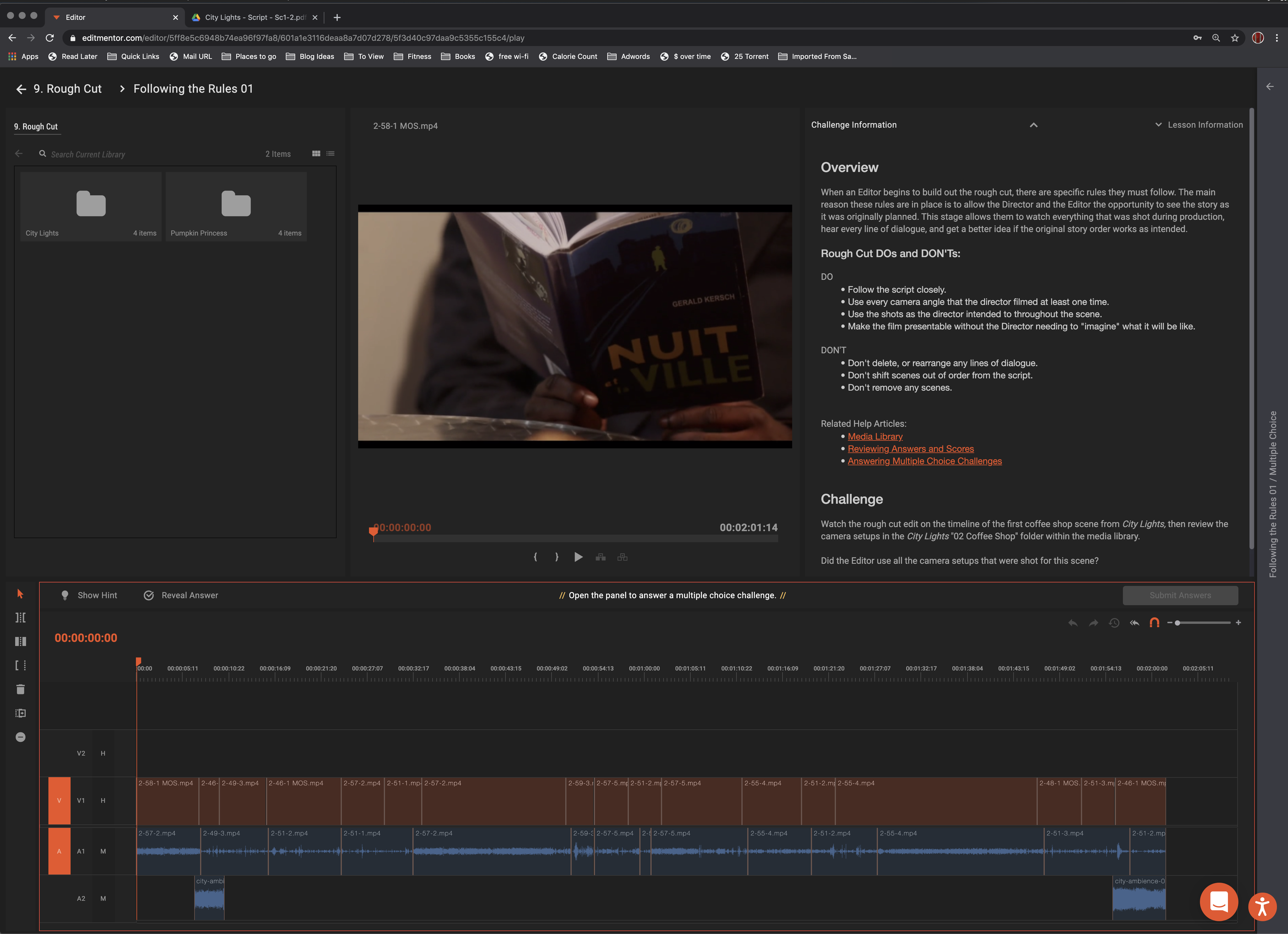Open the Following the Rules 01 side tab
Screen dimensions: 1288x934
click(1273, 494)
